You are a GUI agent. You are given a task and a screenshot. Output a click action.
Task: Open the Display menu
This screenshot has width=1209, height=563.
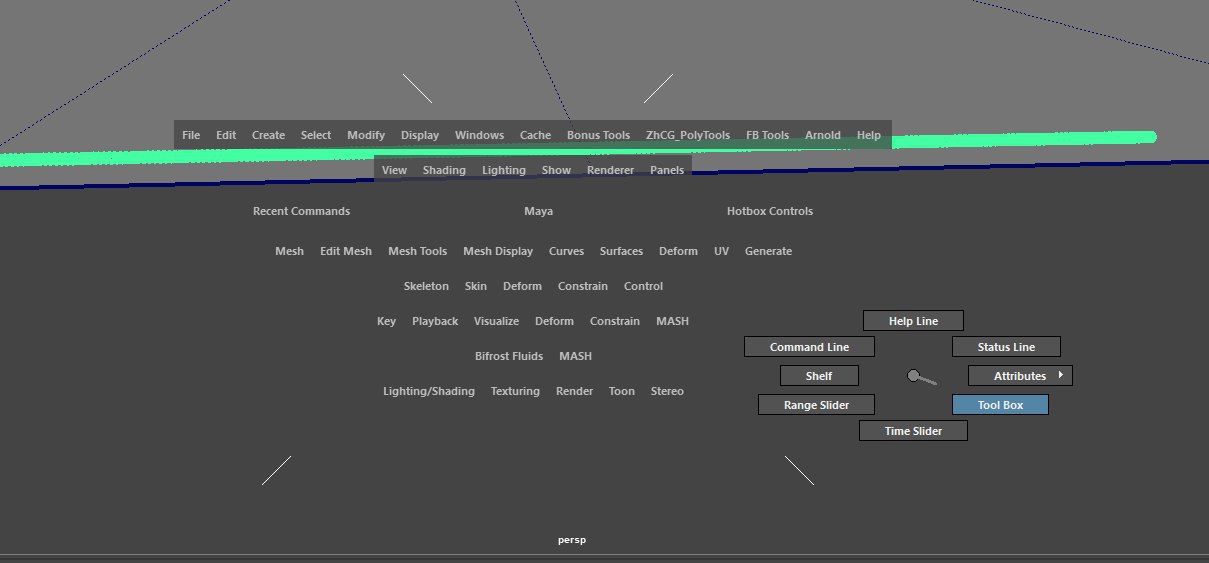[420, 135]
